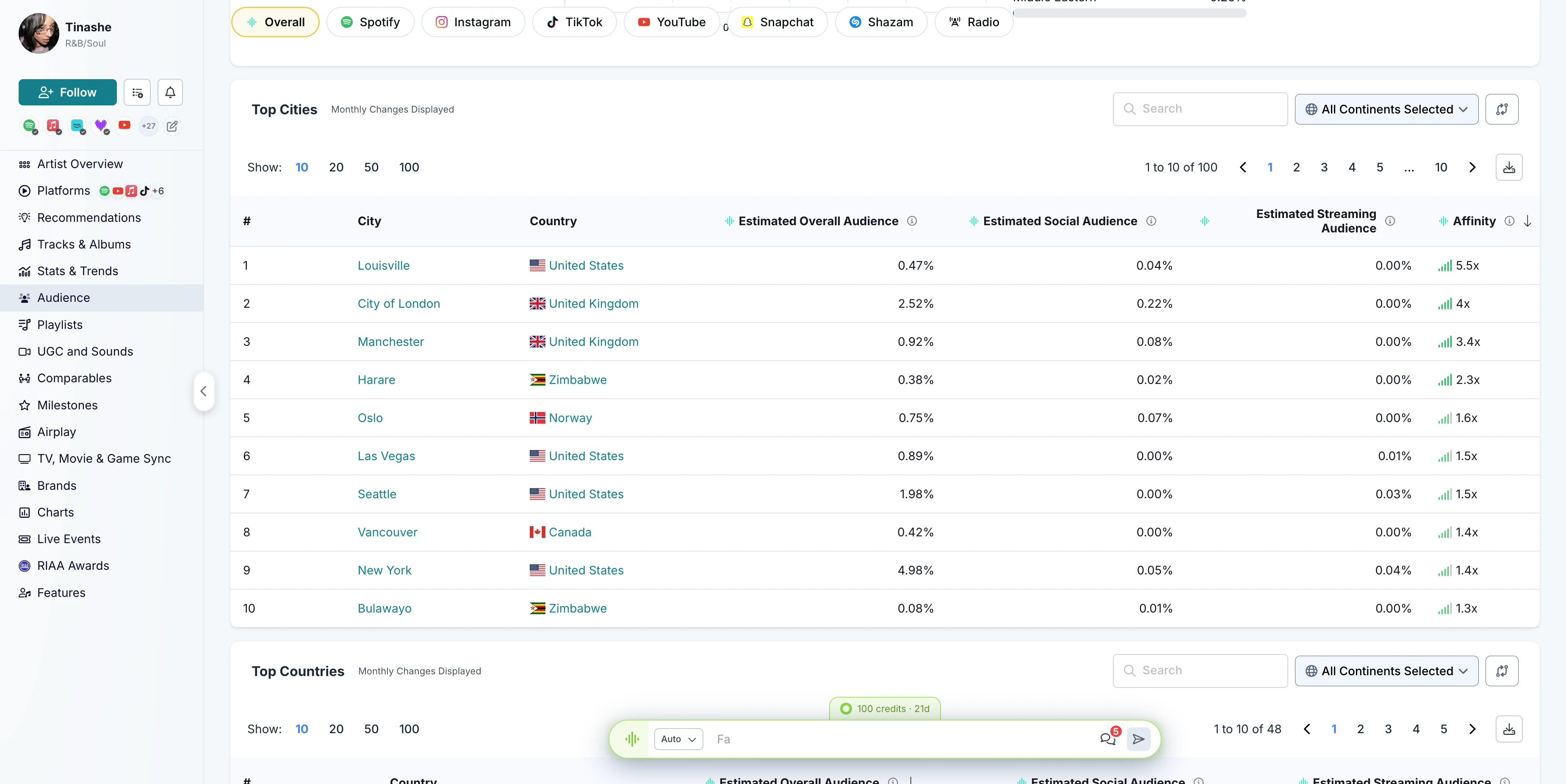
Task: Click info icon next to Estimated Social Audience
Action: click(x=1151, y=221)
